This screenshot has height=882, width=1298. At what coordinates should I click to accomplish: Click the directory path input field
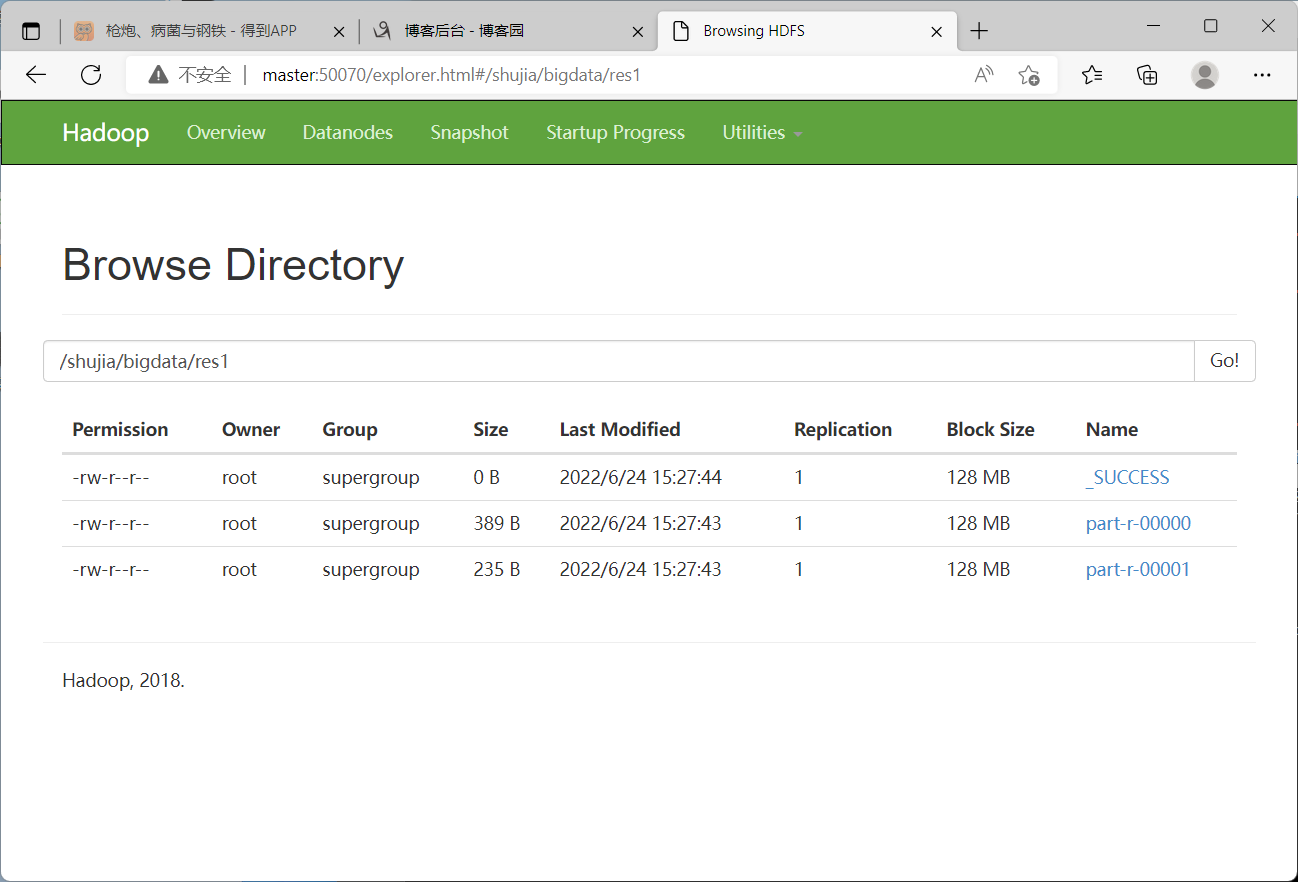pos(618,361)
